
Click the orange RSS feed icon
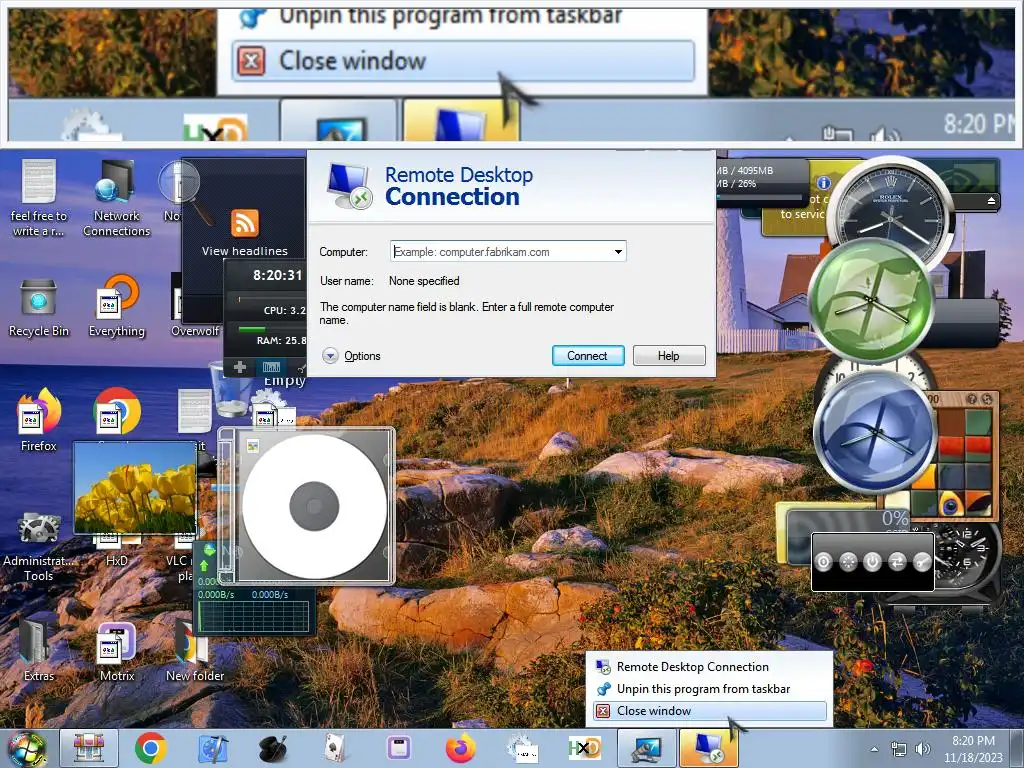(245, 223)
